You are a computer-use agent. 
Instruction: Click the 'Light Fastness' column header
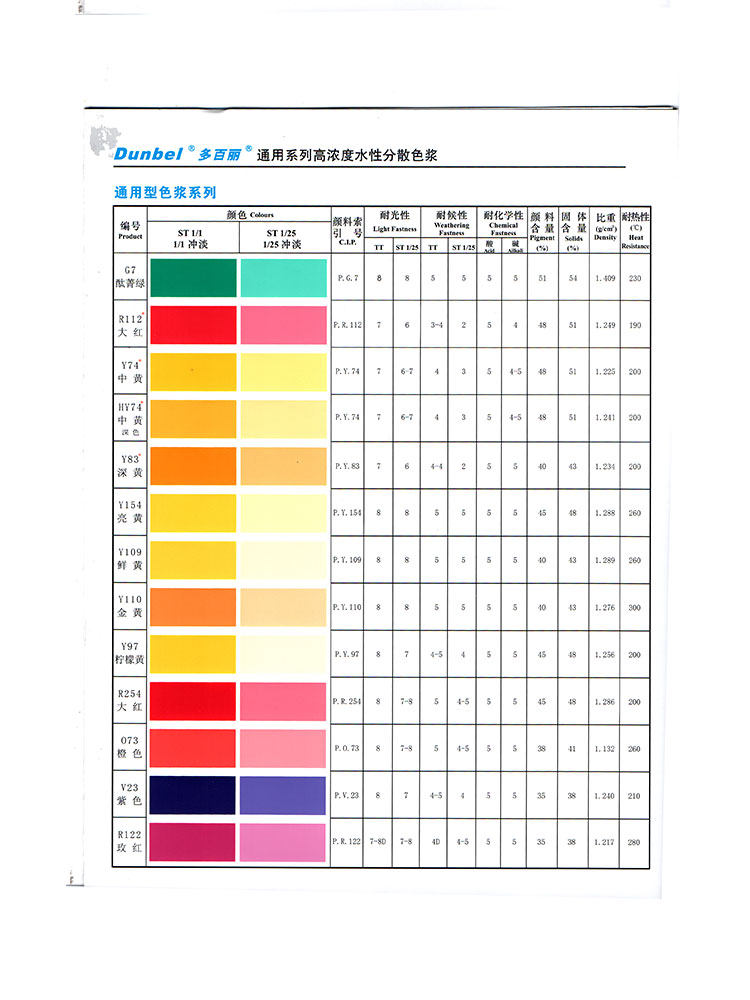click(395, 221)
